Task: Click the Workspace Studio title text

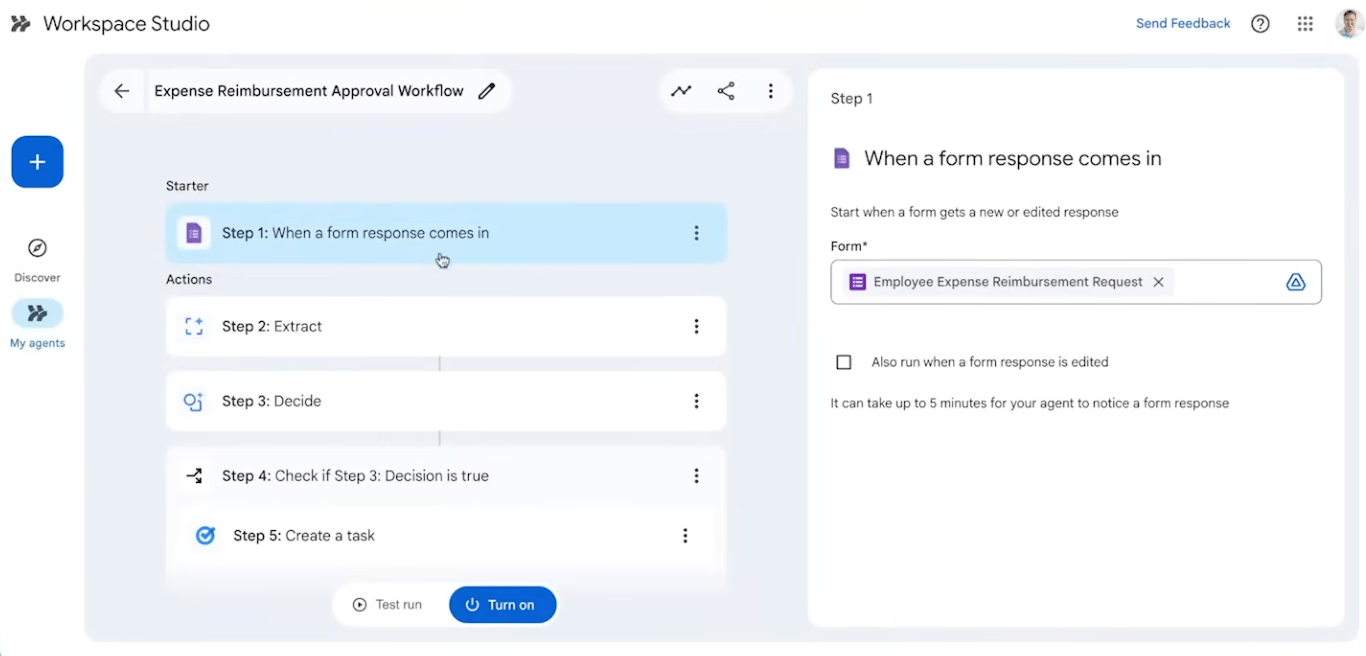Action: click(126, 24)
